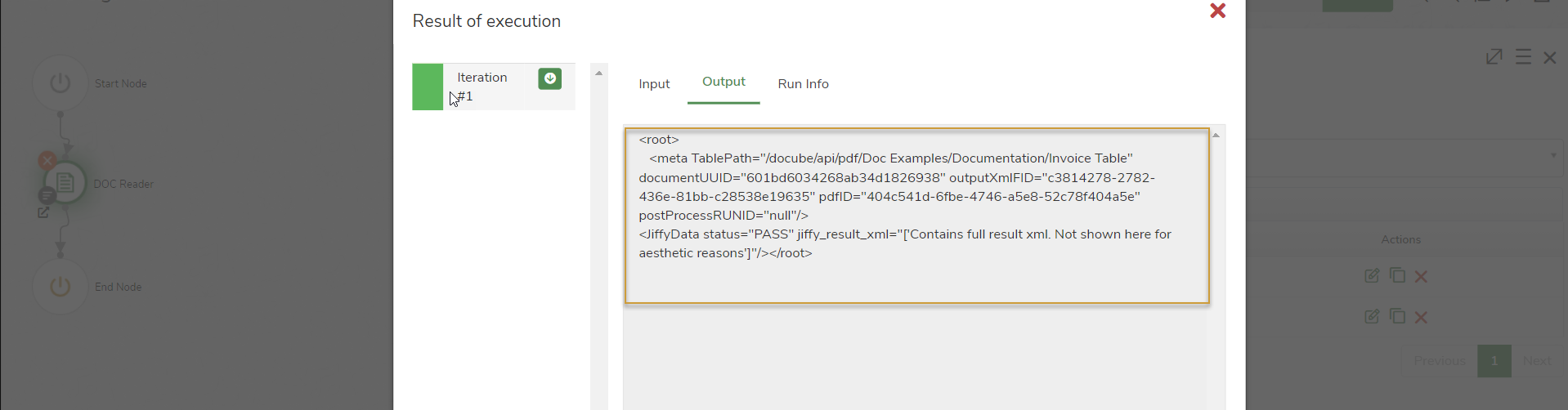View the Run Info tab
The width and height of the screenshot is (1568, 410).
[803, 84]
